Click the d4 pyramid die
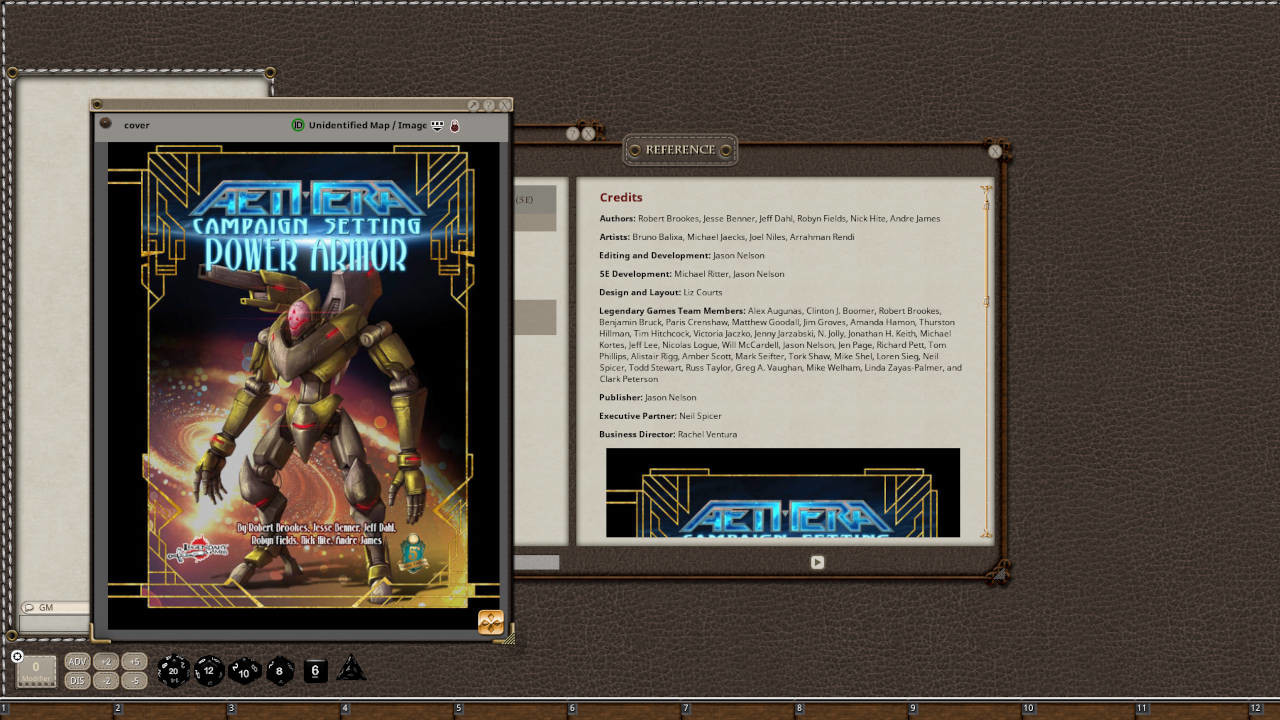This screenshot has width=1280, height=720. tap(351, 669)
